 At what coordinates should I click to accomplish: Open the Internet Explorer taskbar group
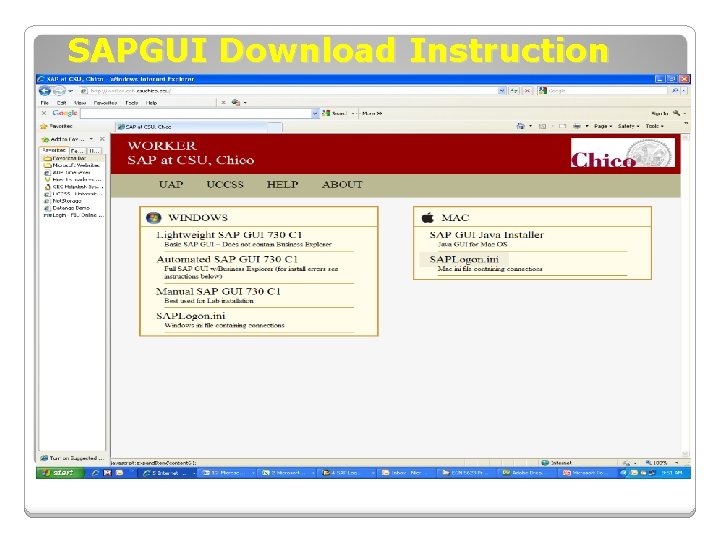(x=168, y=472)
